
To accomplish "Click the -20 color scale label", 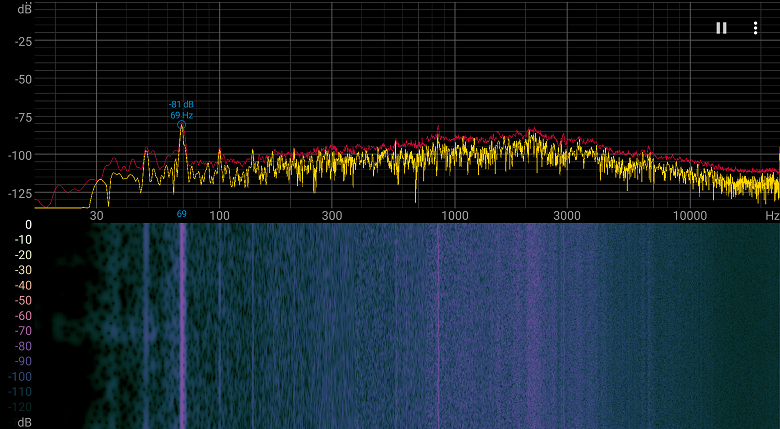I will tap(23, 255).
